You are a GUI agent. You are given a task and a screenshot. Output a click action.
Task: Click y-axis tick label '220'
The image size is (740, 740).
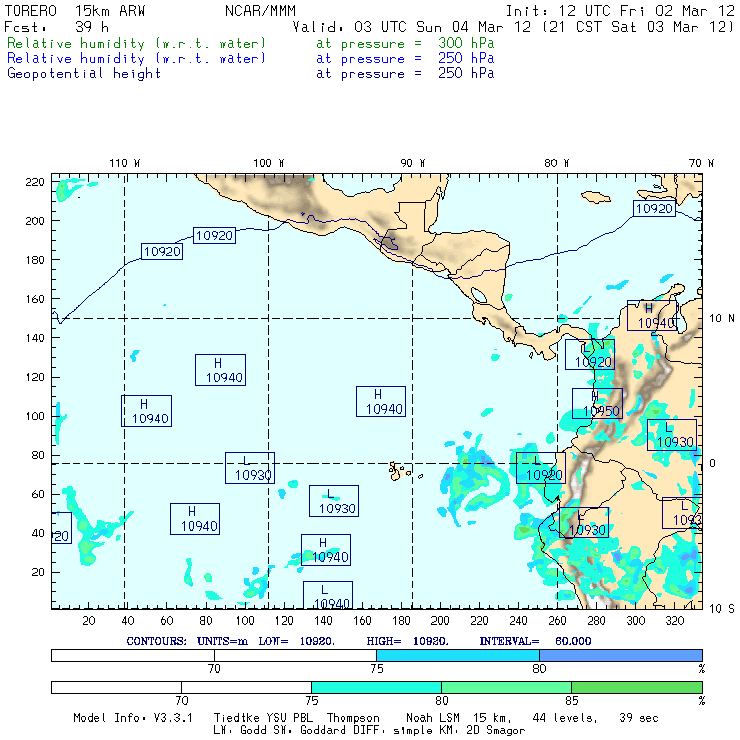pyautogui.click(x=34, y=182)
